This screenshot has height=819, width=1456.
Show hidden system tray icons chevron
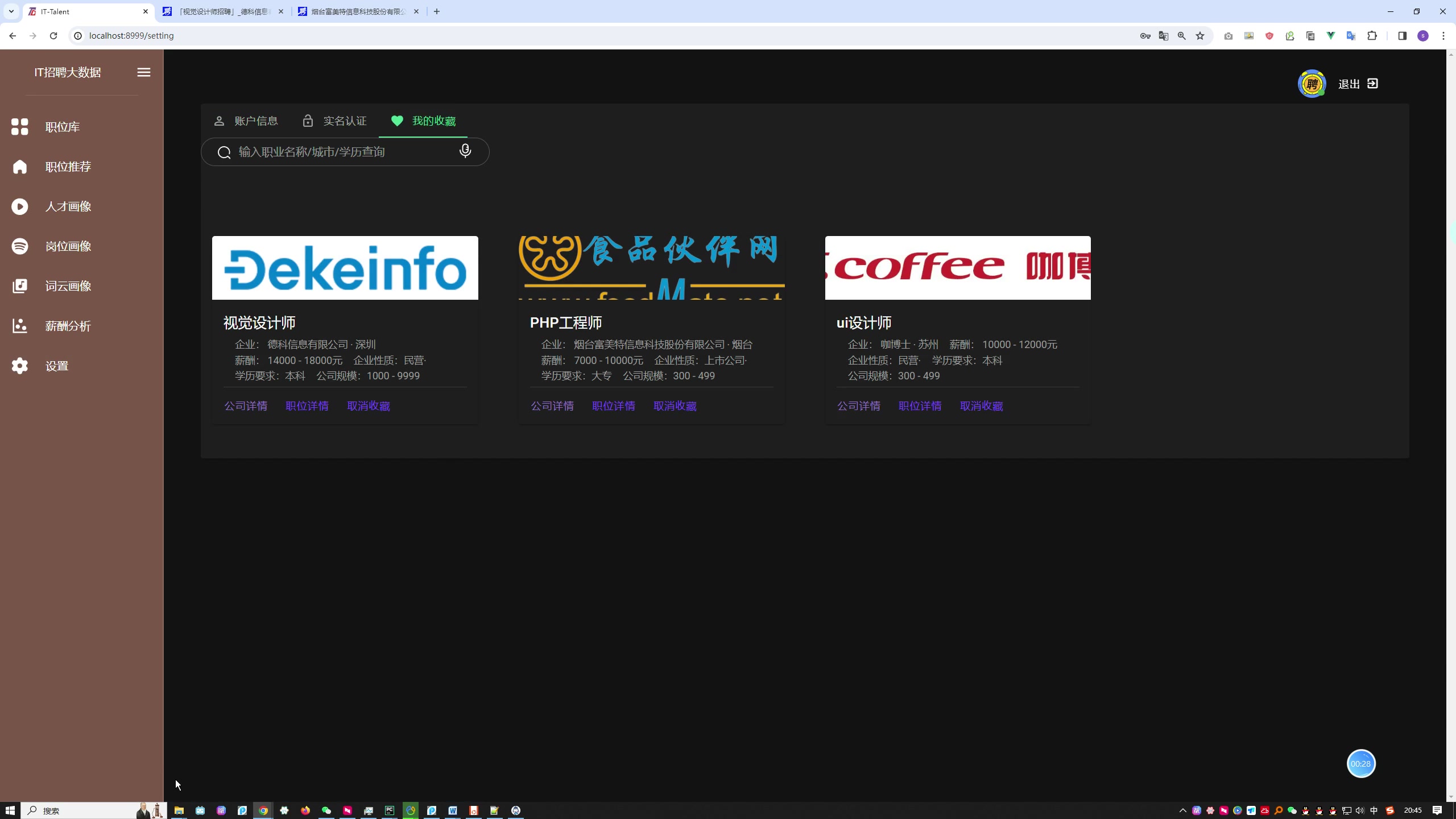(1183, 810)
